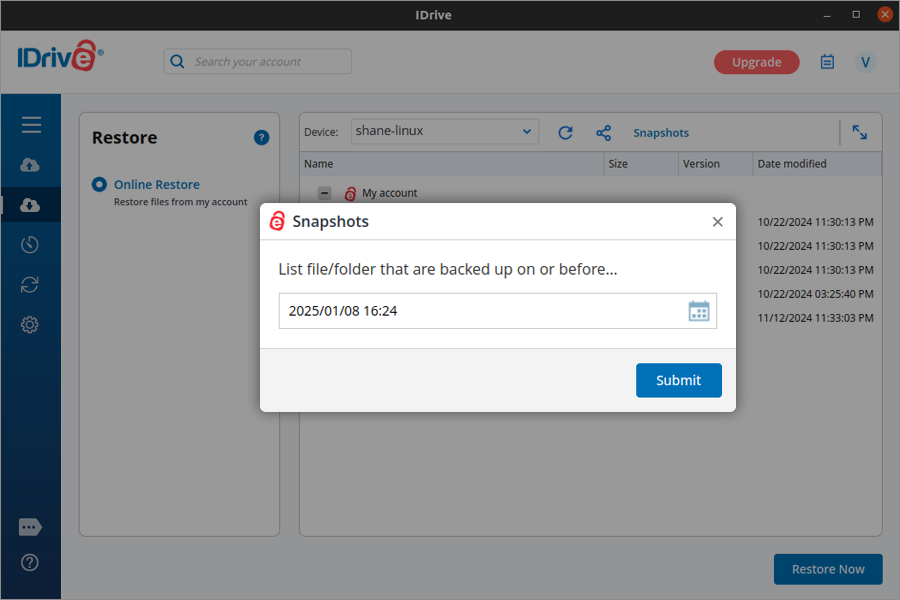This screenshot has width=900, height=600.
Task: Select the Online Restore radio button
Action: coord(99,184)
